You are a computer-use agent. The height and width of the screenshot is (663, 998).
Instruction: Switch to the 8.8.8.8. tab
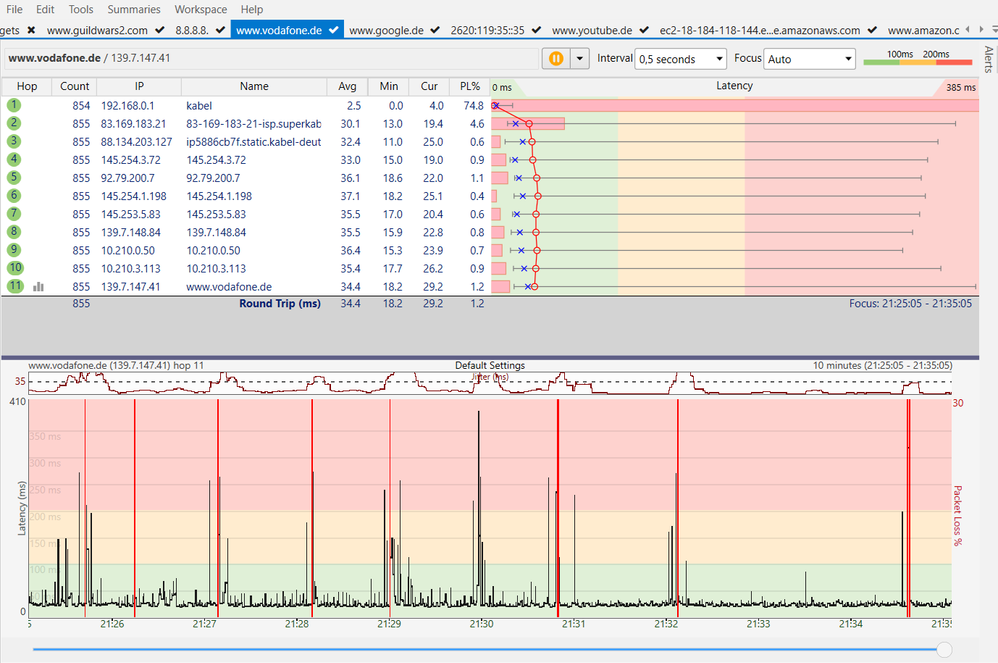click(x=191, y=30)
